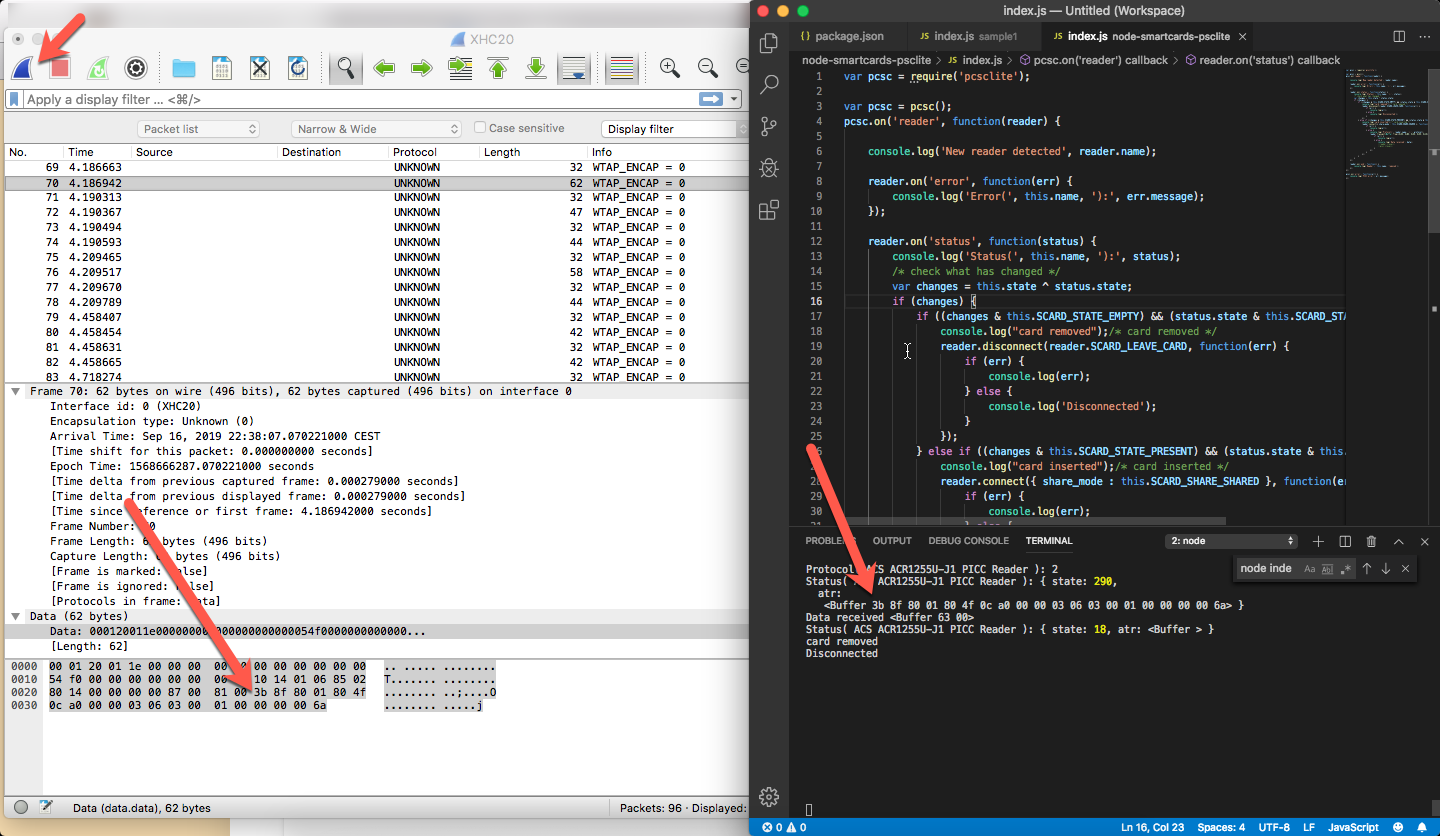This screenshot has width=1440, height=836.
Task: Toggle Match Case in terminal find box
Action: coord(1309,568)
